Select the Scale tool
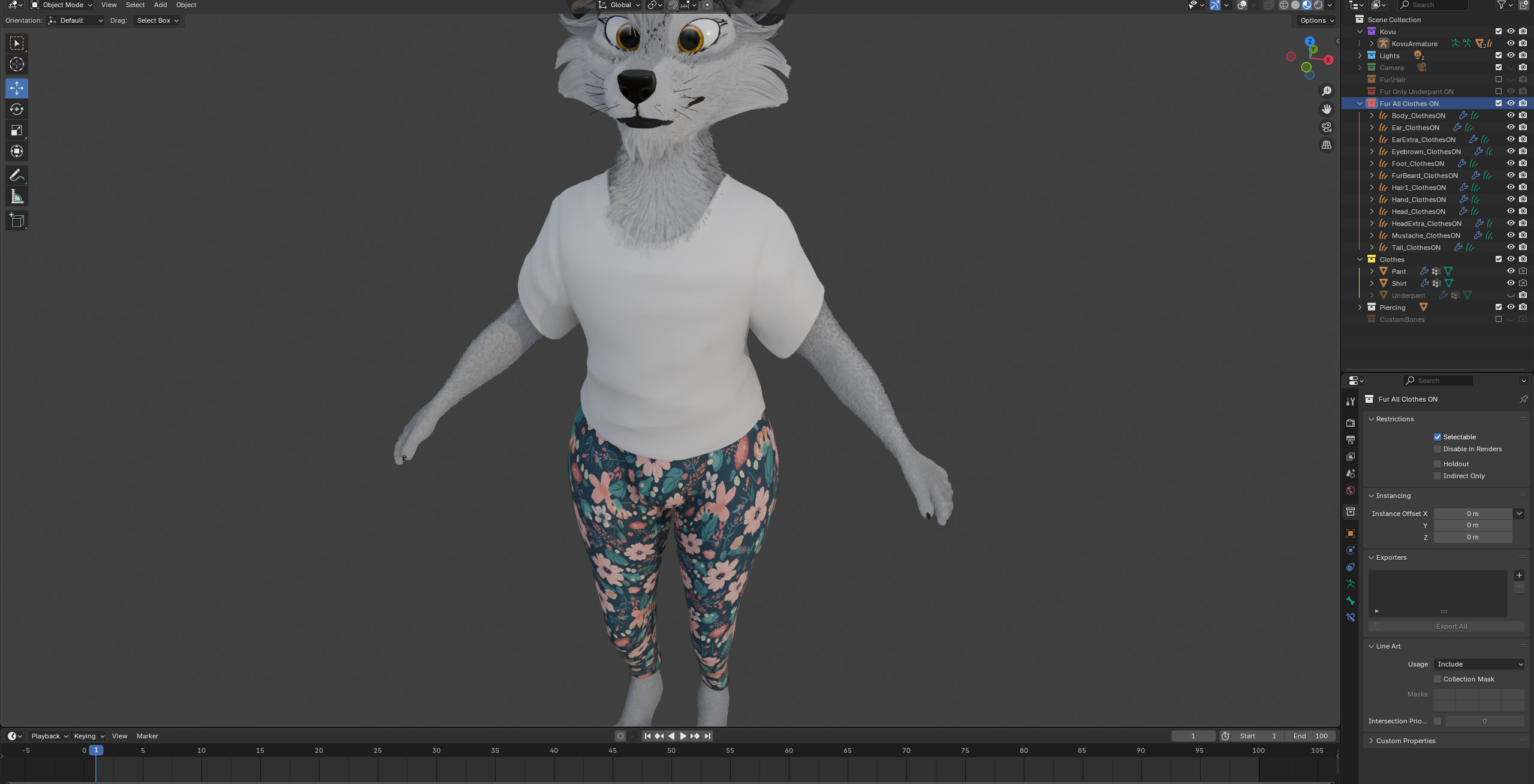 (17, 130)
